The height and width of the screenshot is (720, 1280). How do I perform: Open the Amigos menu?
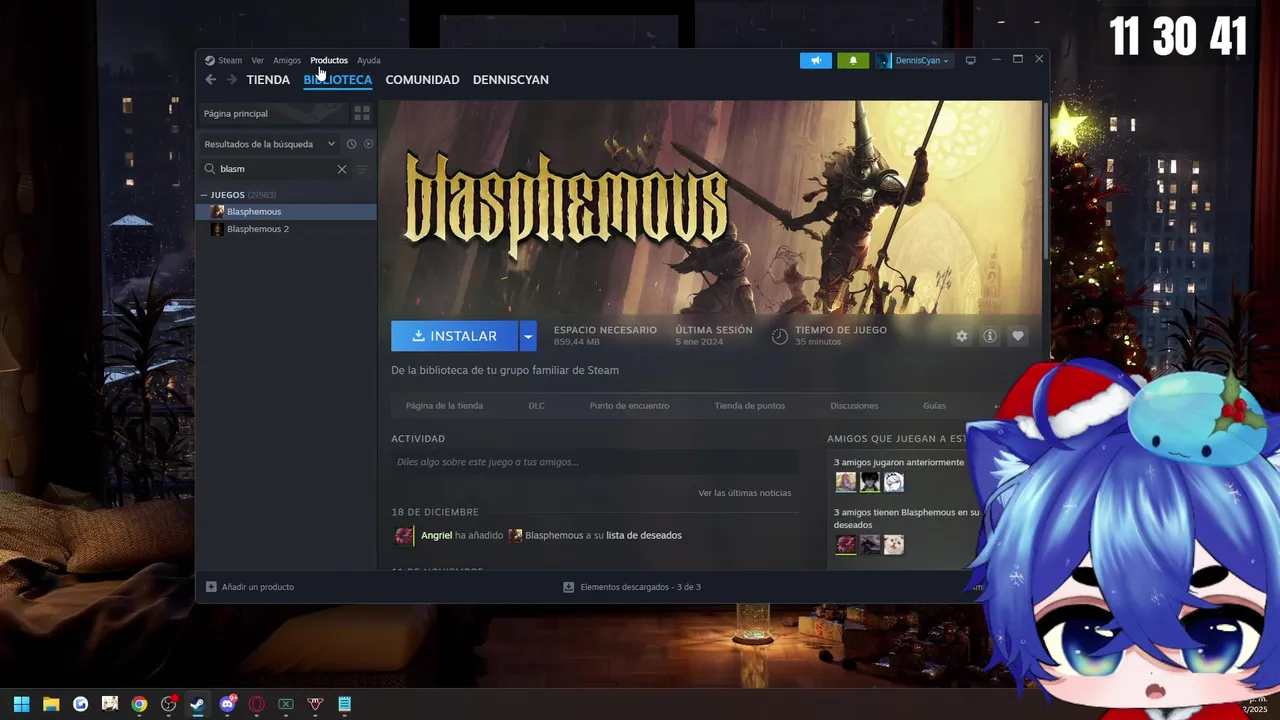tap(287, 60)
